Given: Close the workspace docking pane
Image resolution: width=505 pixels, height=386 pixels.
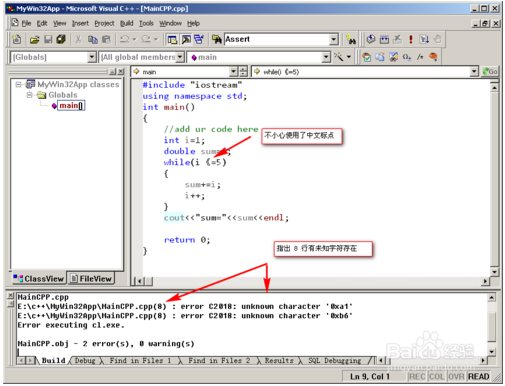Looking at the screenshot, I should click(121, 71).
